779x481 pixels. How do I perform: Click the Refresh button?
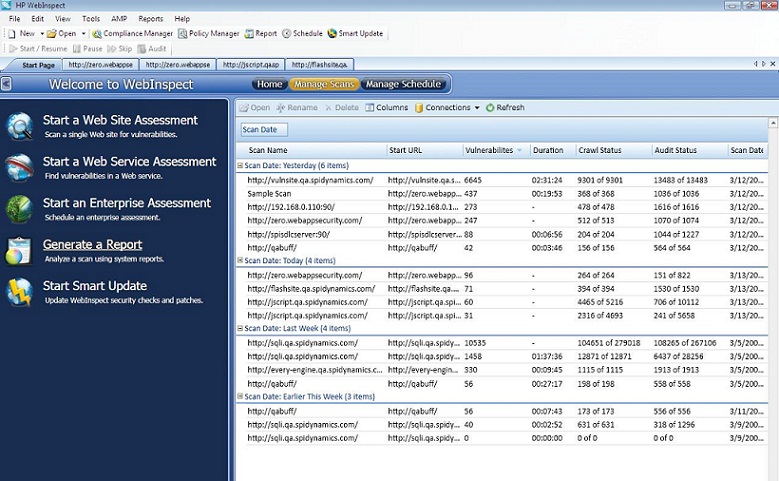point(505,107)
